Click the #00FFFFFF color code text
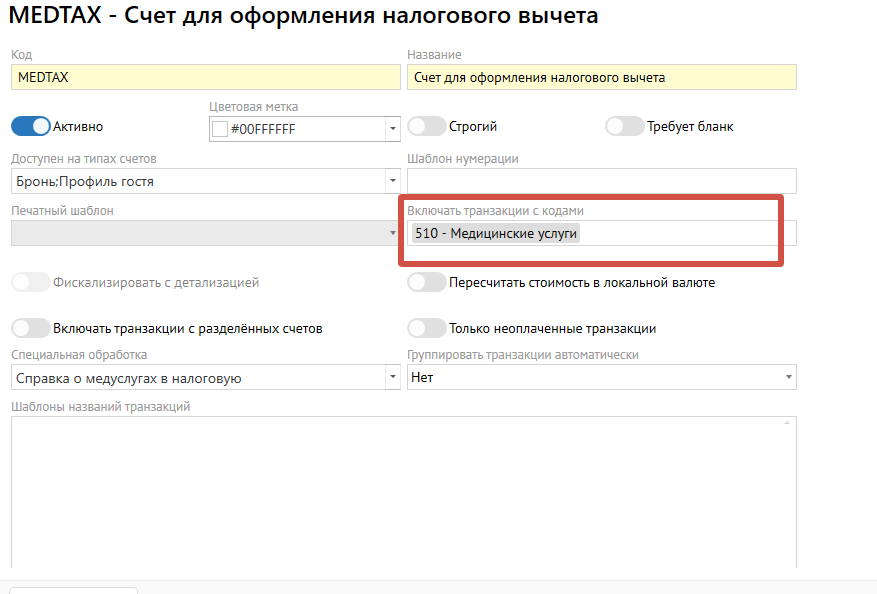877x594 pixels. (263, 129)
